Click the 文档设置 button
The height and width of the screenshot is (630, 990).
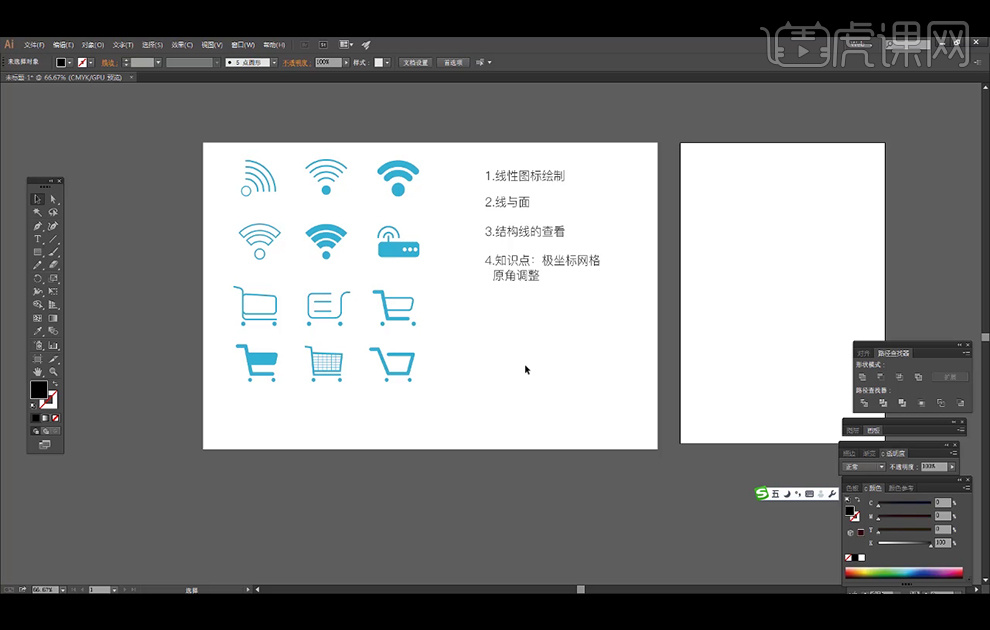point(415,62)
